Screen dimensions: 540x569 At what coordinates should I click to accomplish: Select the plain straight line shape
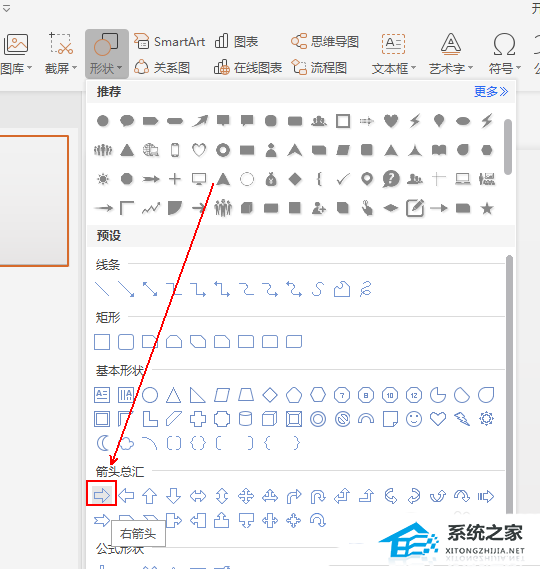click(x=102, y=289)
